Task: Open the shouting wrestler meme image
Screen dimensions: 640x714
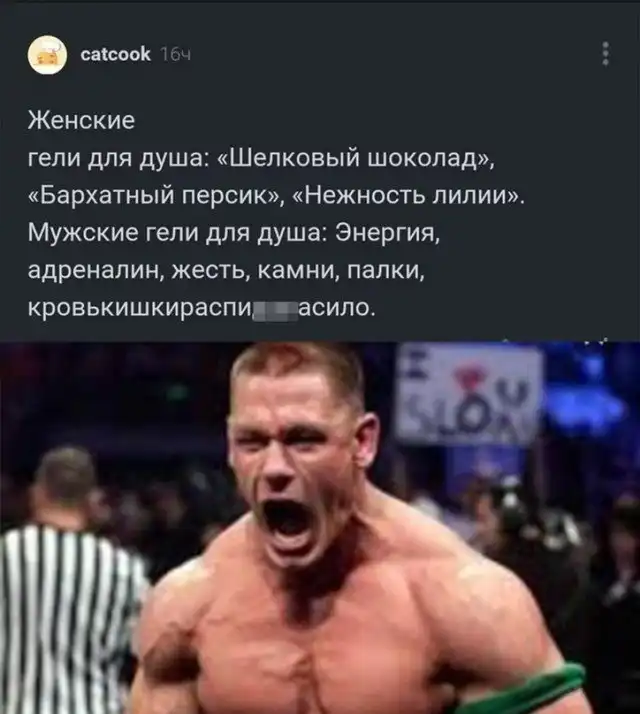Action: pyautogui.click(x=320, y=528)
